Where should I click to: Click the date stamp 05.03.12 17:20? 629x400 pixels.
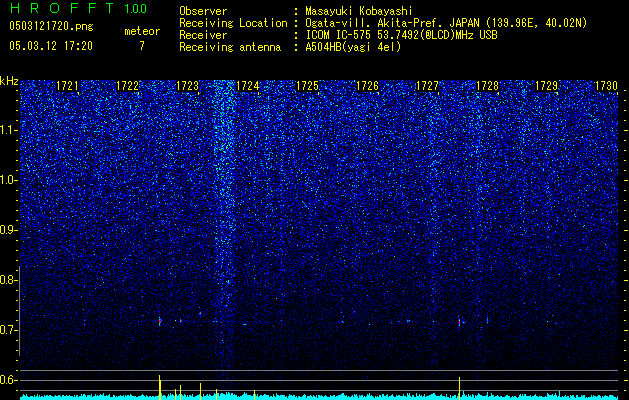[x=51, y=46]
